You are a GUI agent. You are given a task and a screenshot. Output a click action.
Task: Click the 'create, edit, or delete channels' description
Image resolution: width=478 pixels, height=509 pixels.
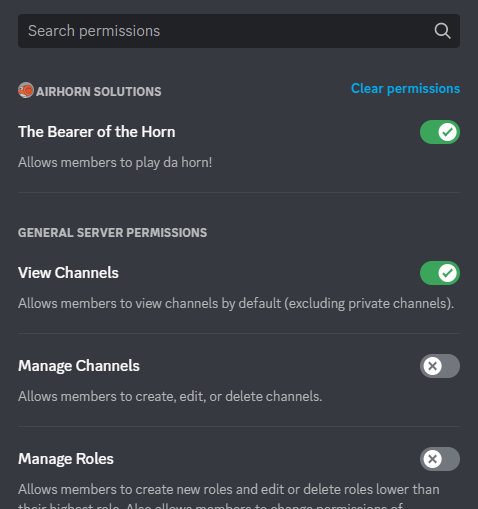pyautogui.click(x=170, y=397)
